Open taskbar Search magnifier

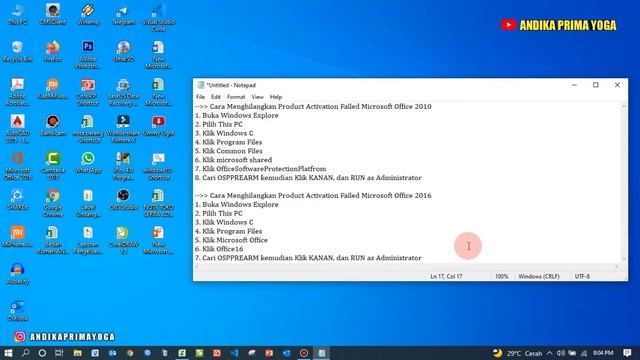(x=25, y=353)
